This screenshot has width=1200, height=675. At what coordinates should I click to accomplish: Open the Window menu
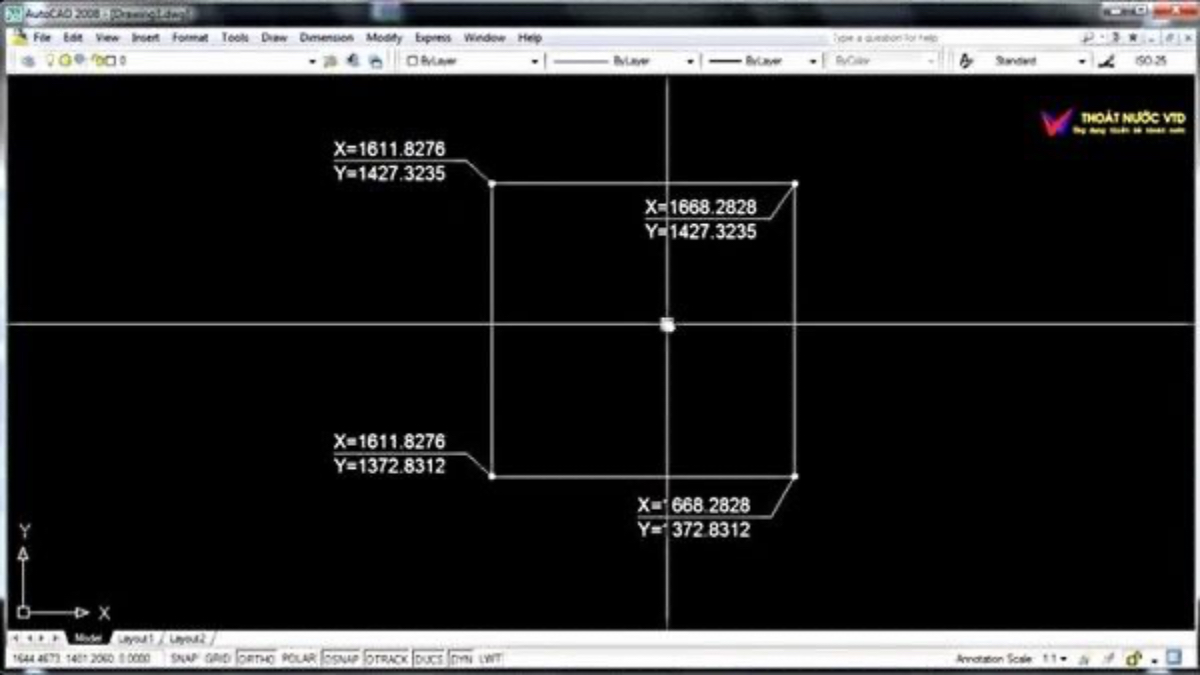pos(485,37)
